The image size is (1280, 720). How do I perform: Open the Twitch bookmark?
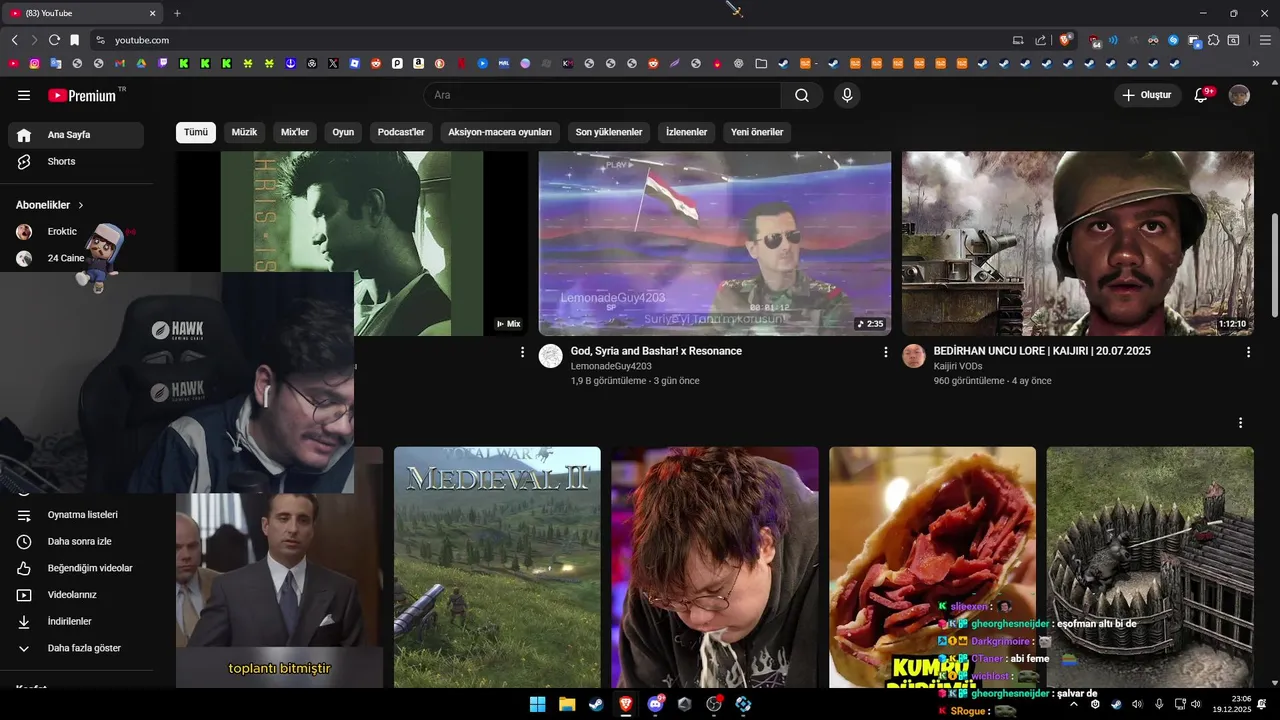tap(163, 63)
